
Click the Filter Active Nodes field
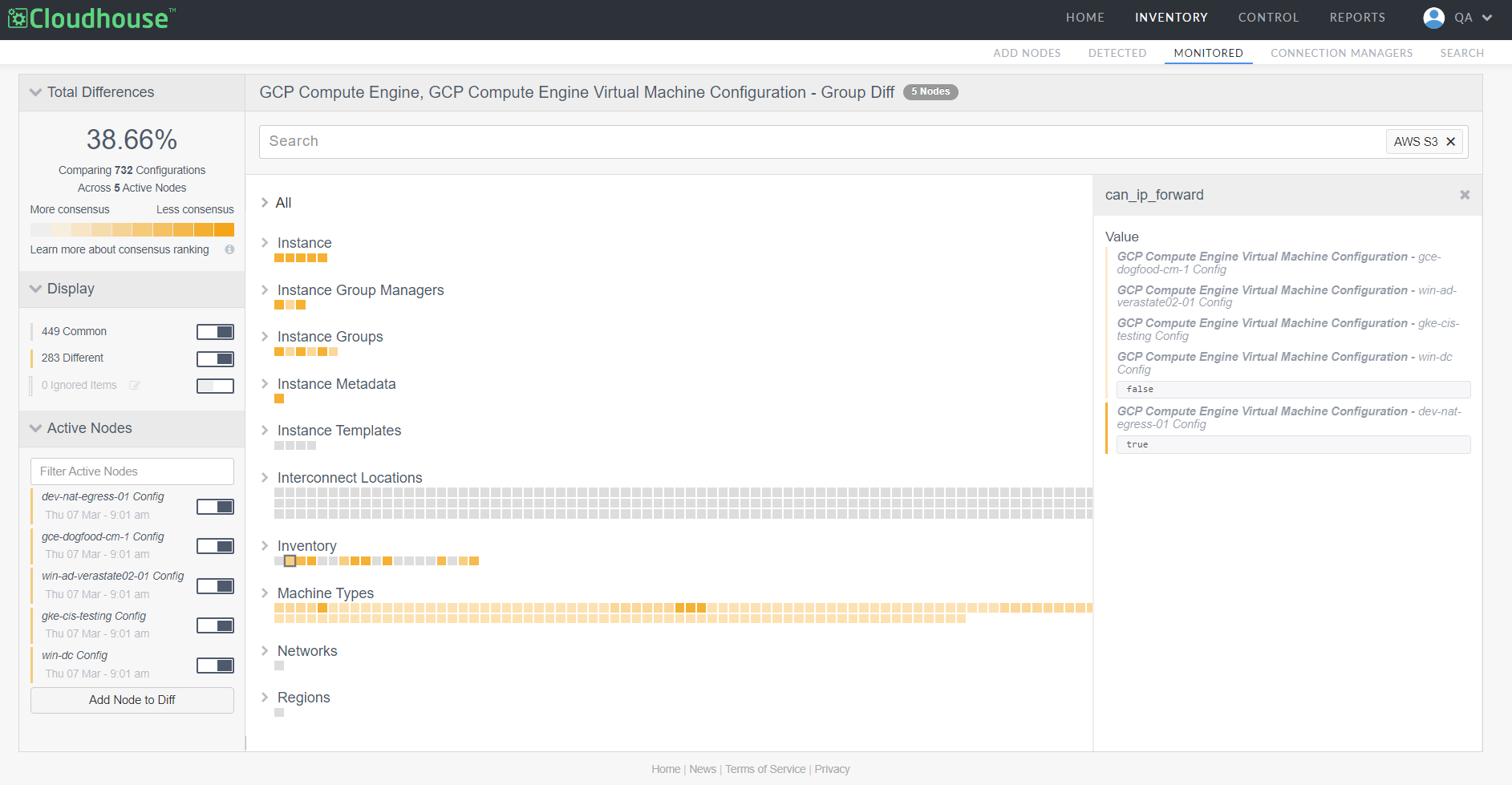pos(132,471)
